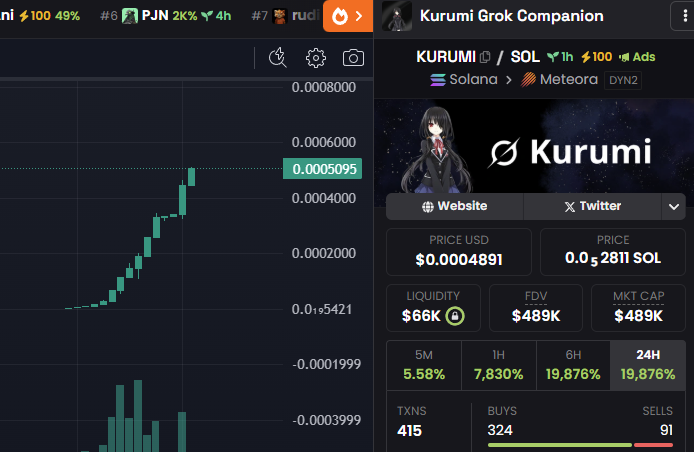Click the SELLS 91 value
This screenshot has width=694, height=452.
point(666,430)
